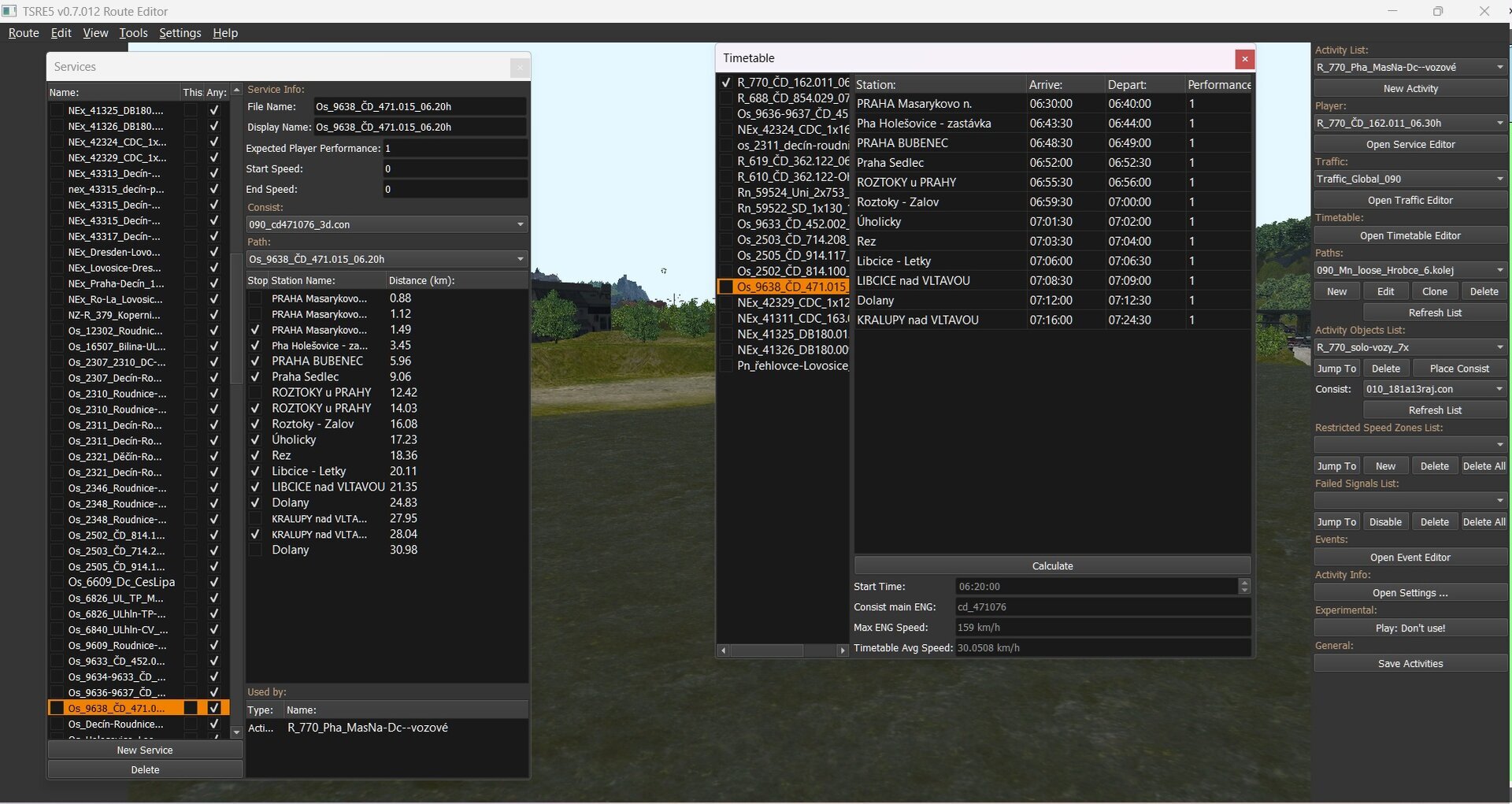This screenshot has width=1512, height=804.
Task: Toggle stop checkbox for PRAHA BUBENEC
Action: coord(255,361)
